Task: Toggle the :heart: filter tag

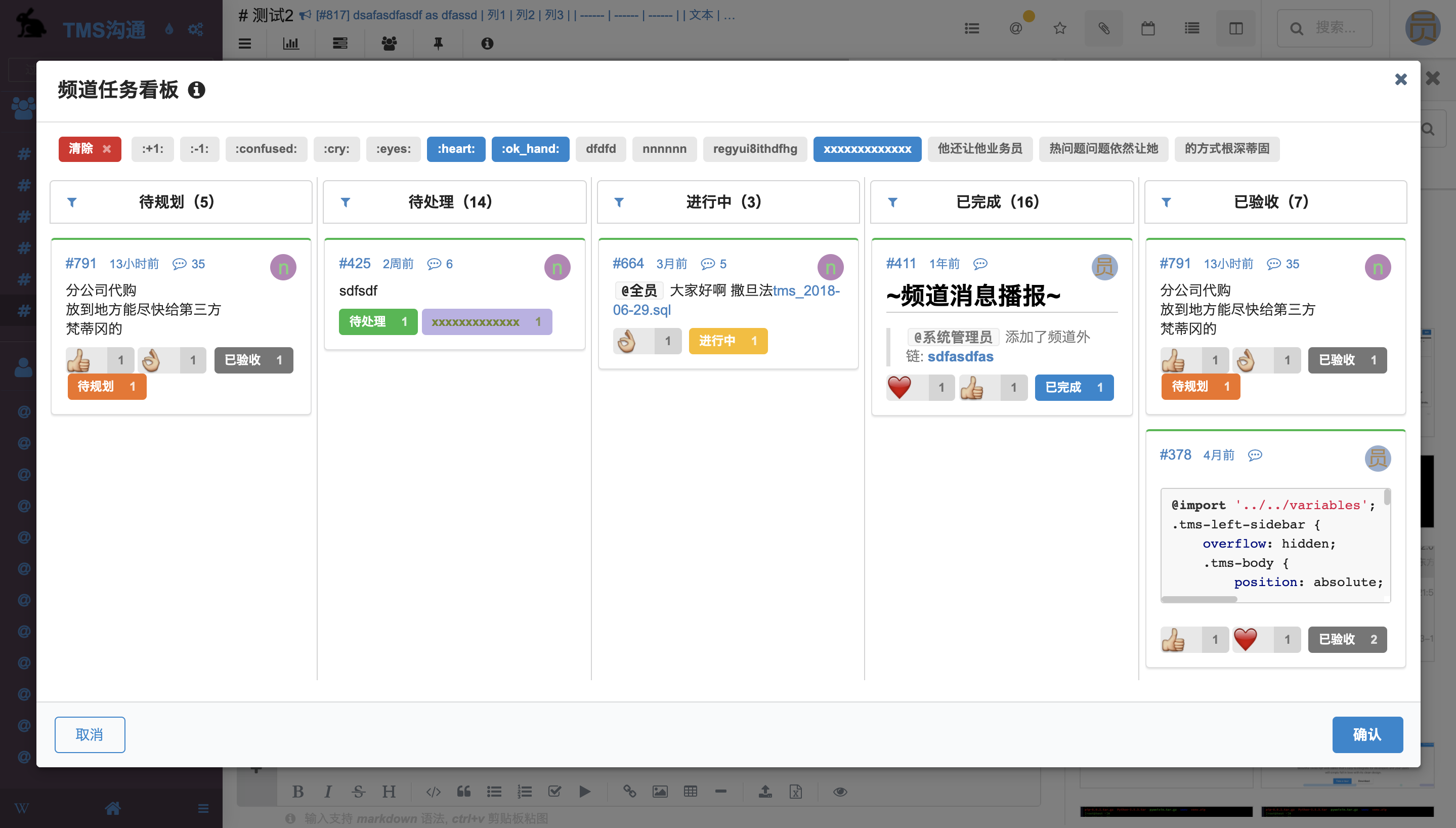Action: [455, 149]
